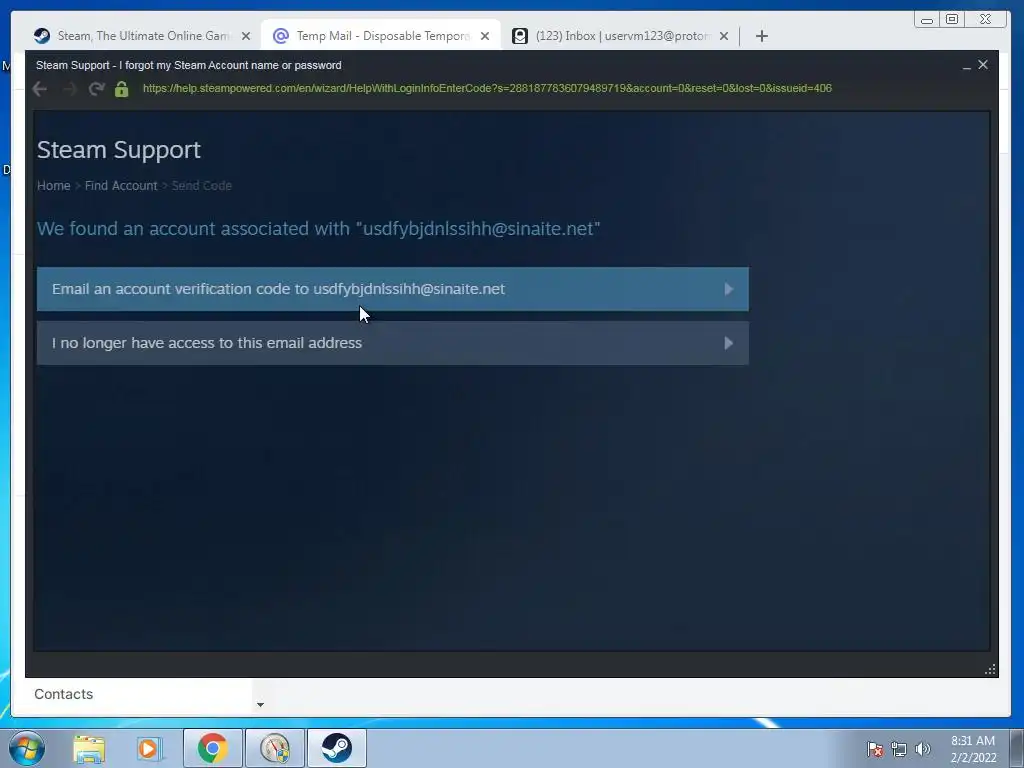Reload the Steam Support page

click(97, 89)
